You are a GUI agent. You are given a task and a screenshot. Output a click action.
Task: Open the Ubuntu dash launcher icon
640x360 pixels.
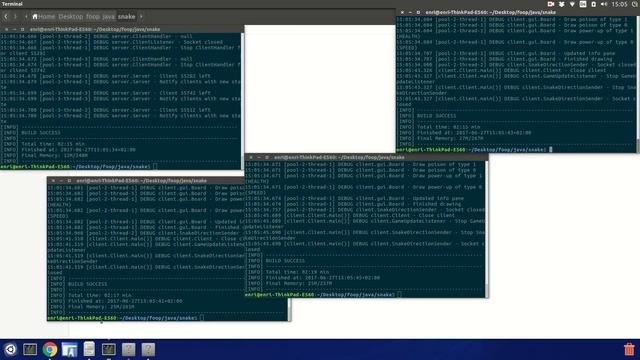click(x=10, y=349)
